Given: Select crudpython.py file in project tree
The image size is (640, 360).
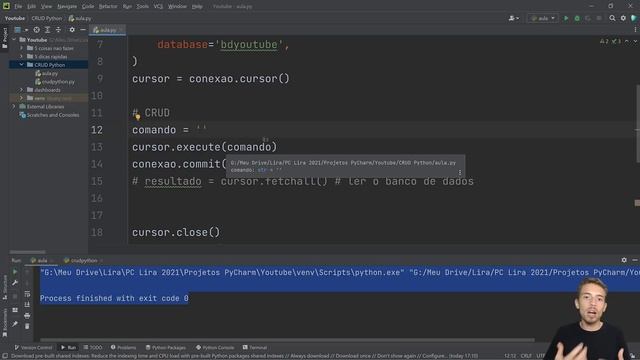Looking at the screenshot, I should pos(55,82).
